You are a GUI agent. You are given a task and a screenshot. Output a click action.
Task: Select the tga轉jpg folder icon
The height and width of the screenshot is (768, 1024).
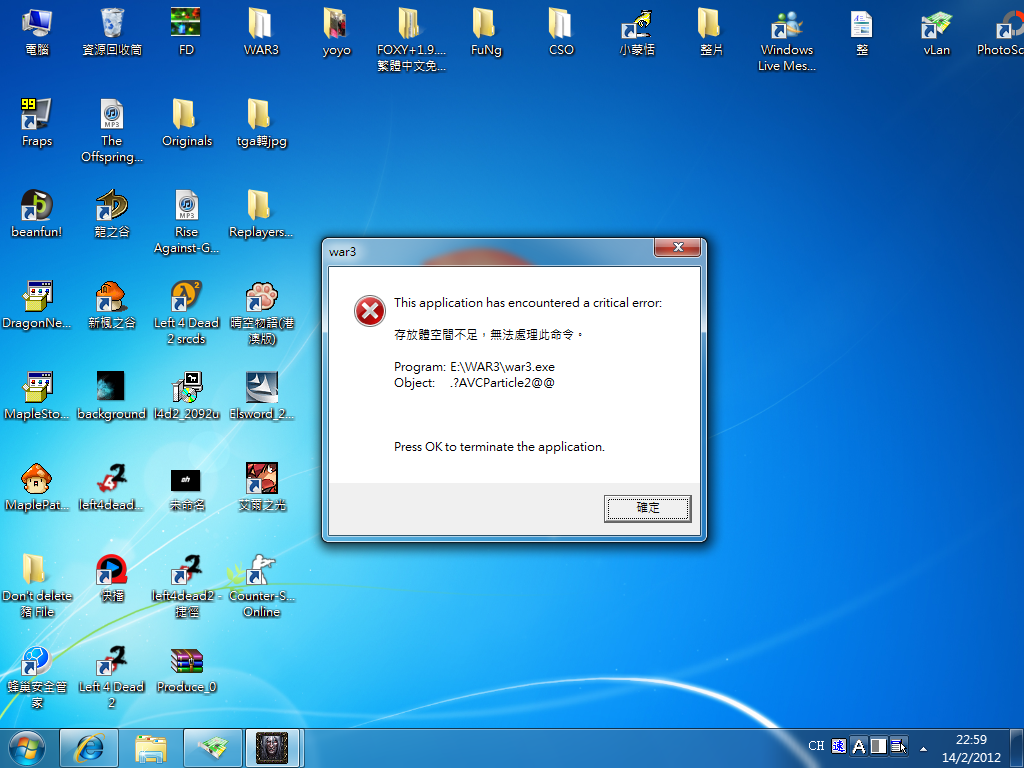(x=261, y=122)
